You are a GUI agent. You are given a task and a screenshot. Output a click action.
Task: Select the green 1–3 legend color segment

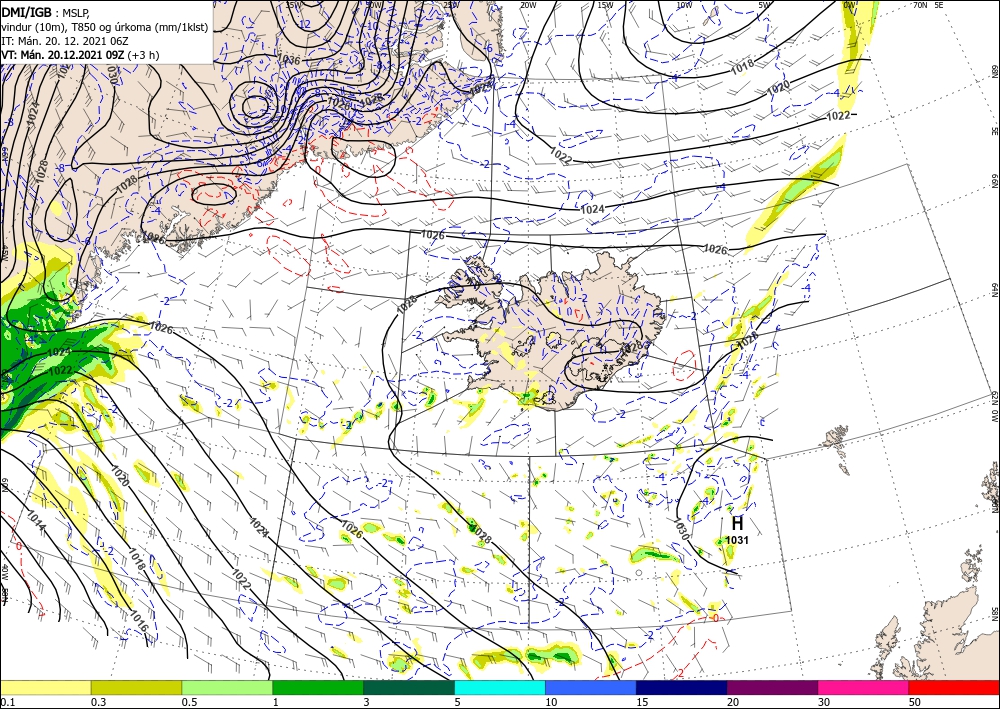coord(318,687)
